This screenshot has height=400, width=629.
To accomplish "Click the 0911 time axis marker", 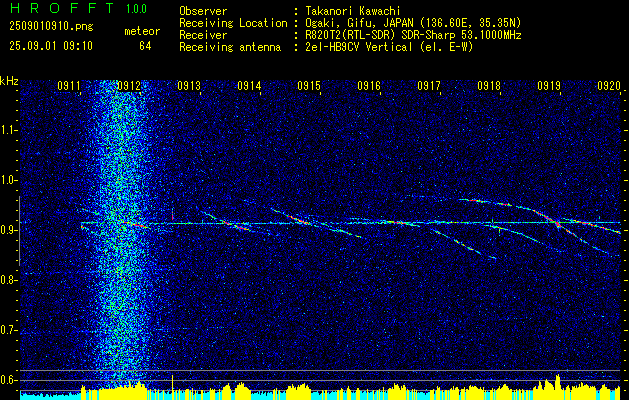I will point(69,85).
